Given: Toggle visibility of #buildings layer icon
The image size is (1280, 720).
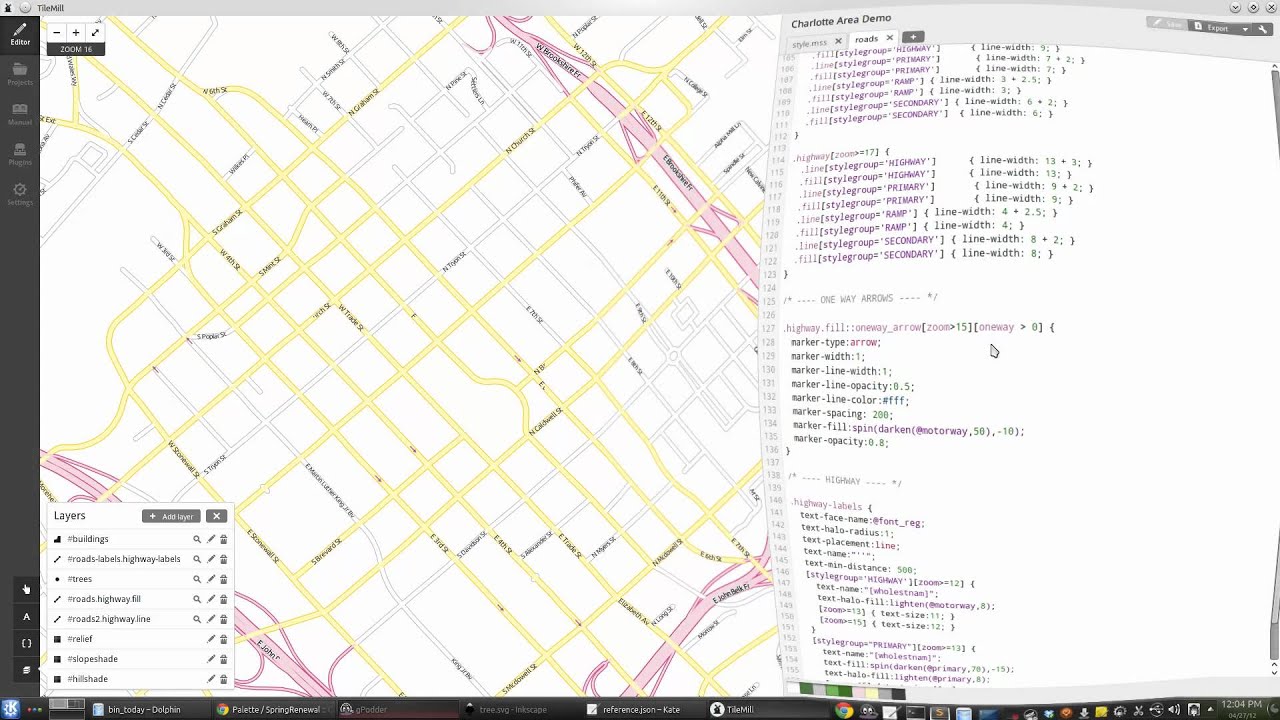Looking at the screenshot, I should (x=57, y=539).
